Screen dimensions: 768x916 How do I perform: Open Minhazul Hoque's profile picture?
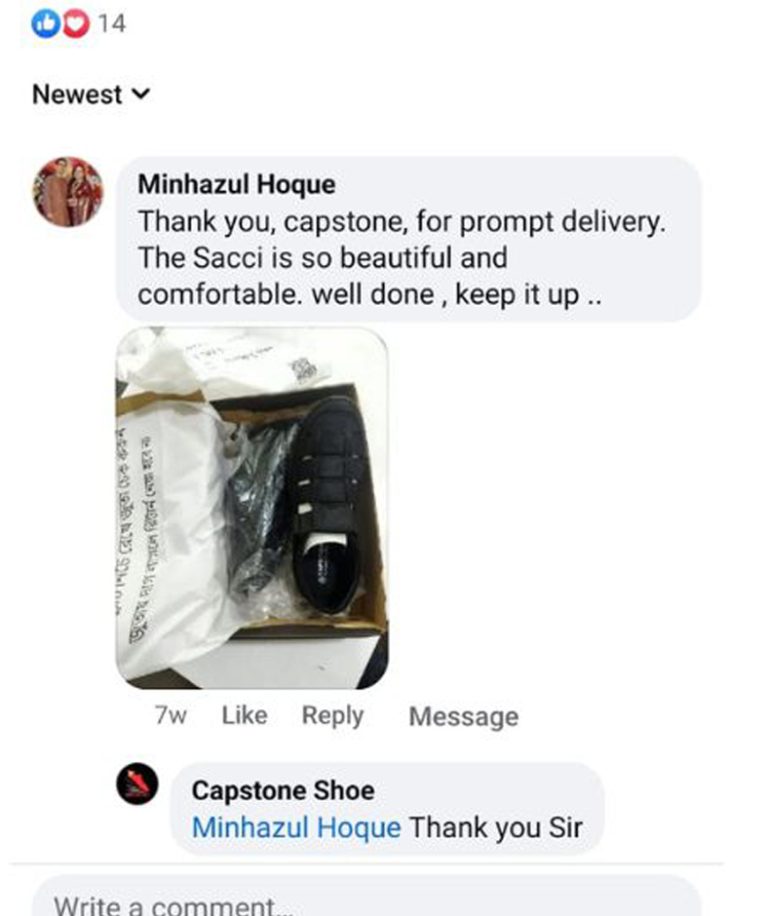click(x=68, y=192)
